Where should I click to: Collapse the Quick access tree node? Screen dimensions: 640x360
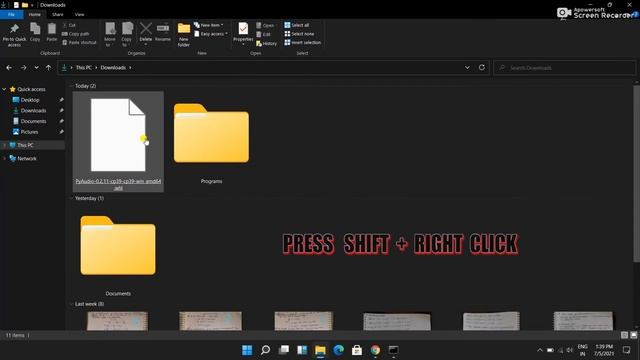click(4, 89)
